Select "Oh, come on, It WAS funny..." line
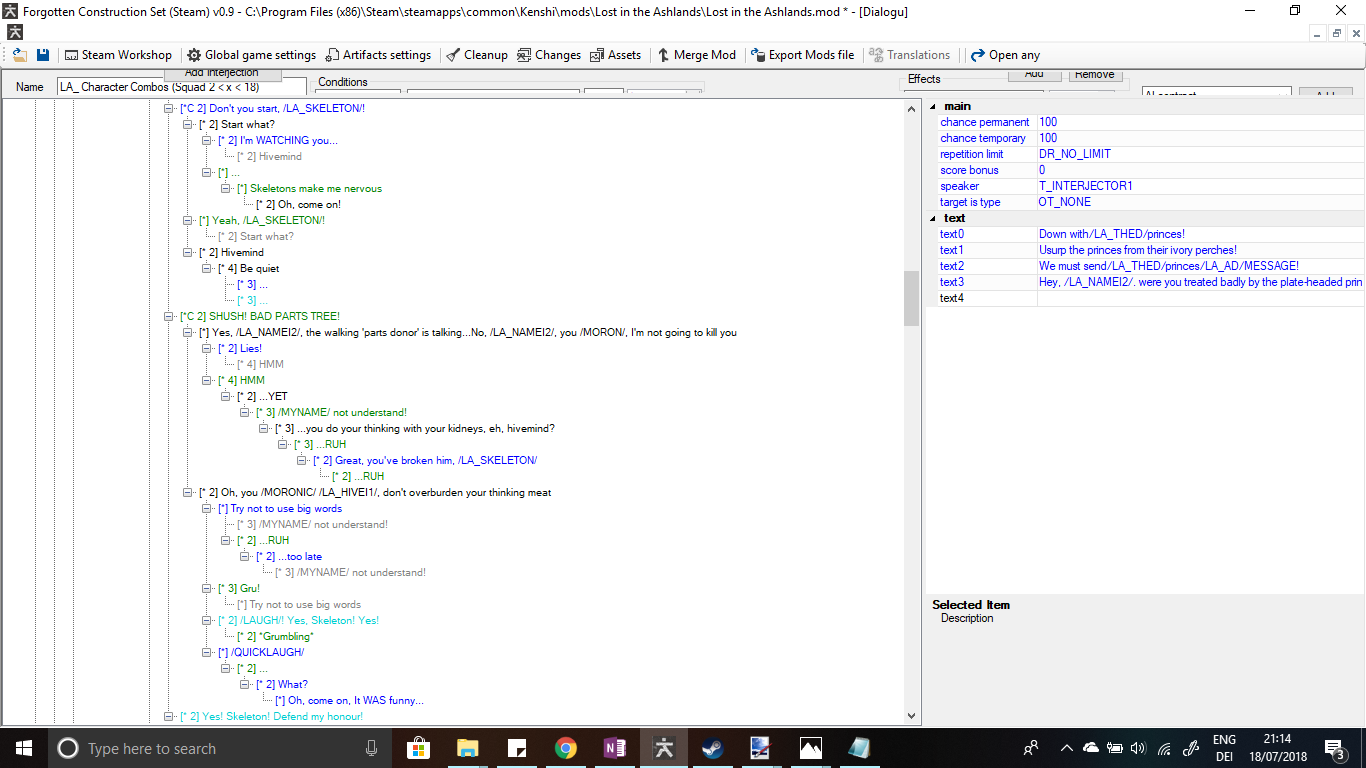This screenshot has width=1366, height=768. click(x=349, y=700)
